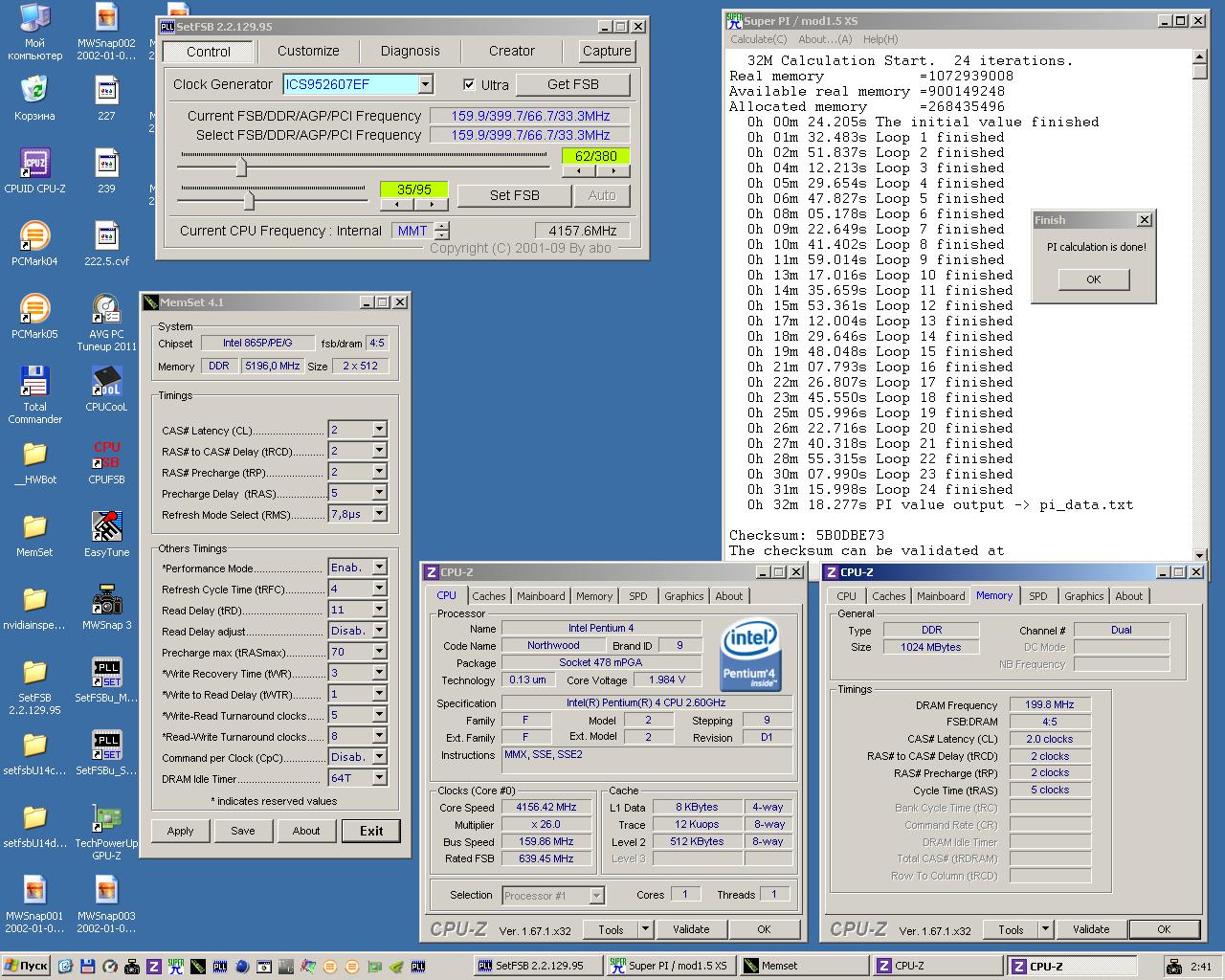The image size is (1225, 980).
Task: Click the Get FSB button
Action: coord(573,84)
